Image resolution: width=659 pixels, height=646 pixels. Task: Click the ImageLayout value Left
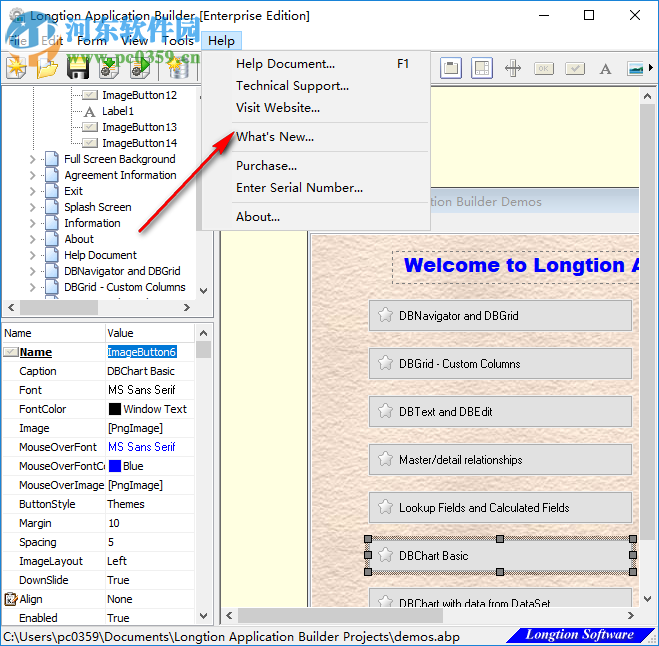click(116, 561)
